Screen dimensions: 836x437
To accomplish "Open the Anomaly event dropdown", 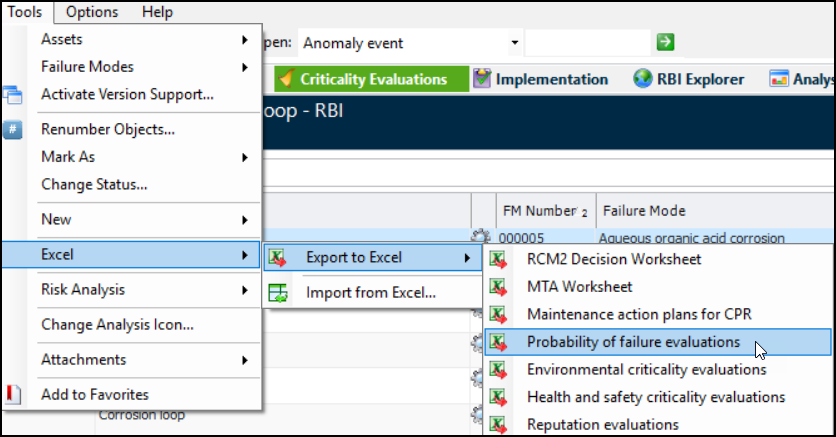I will [514, 43].
